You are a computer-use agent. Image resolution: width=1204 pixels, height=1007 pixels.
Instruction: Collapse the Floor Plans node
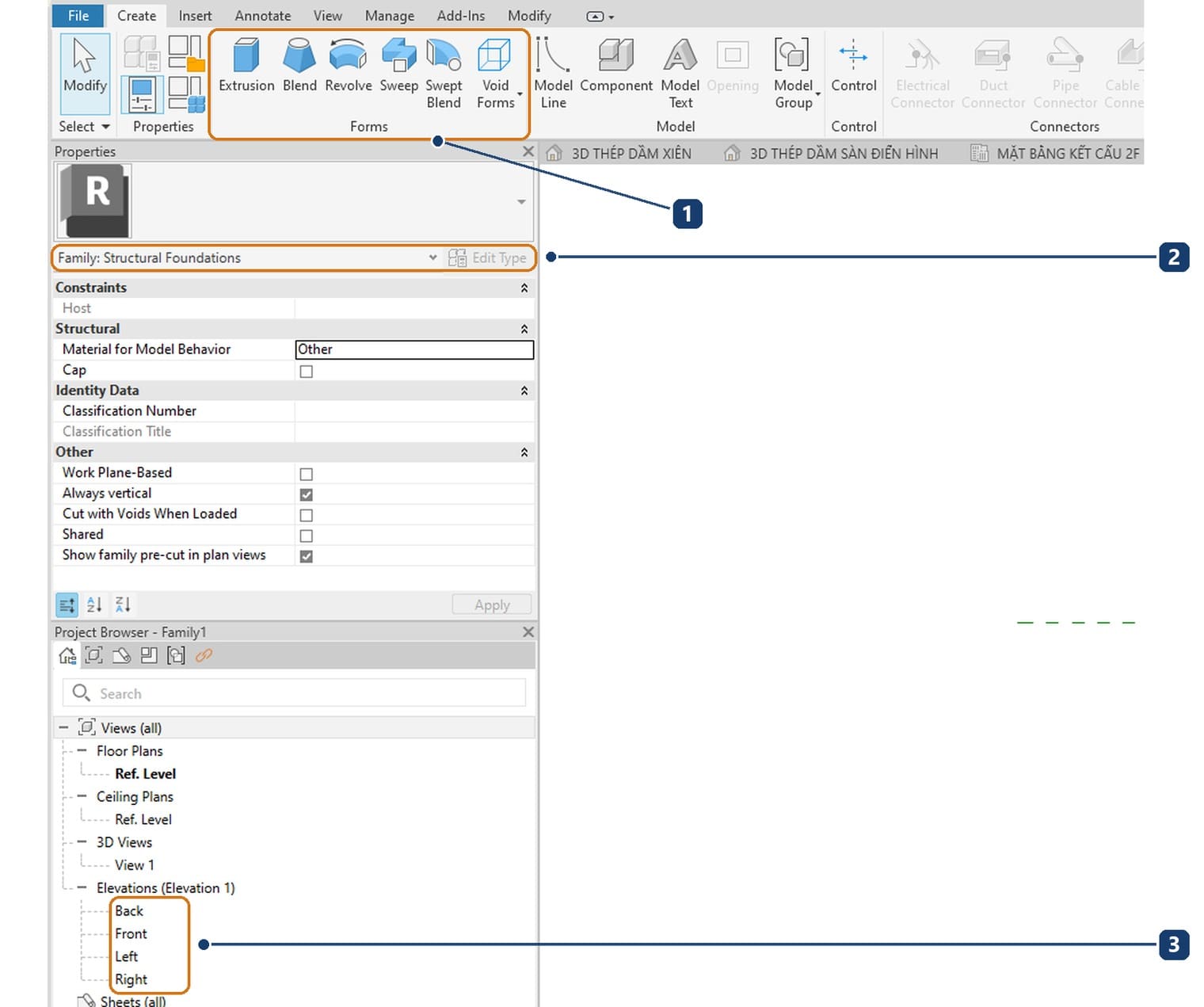coord(82,750)
